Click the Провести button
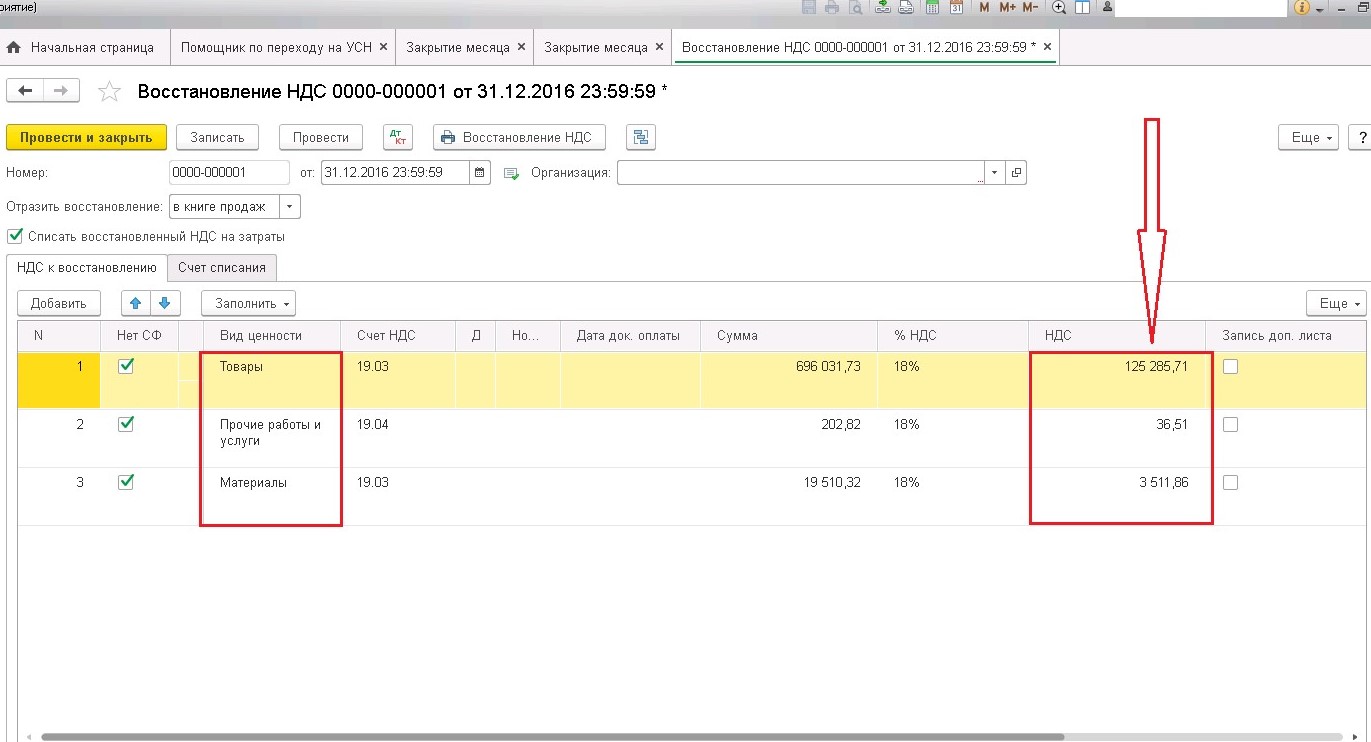This screenshot has width=1371, height=742. 321,138
